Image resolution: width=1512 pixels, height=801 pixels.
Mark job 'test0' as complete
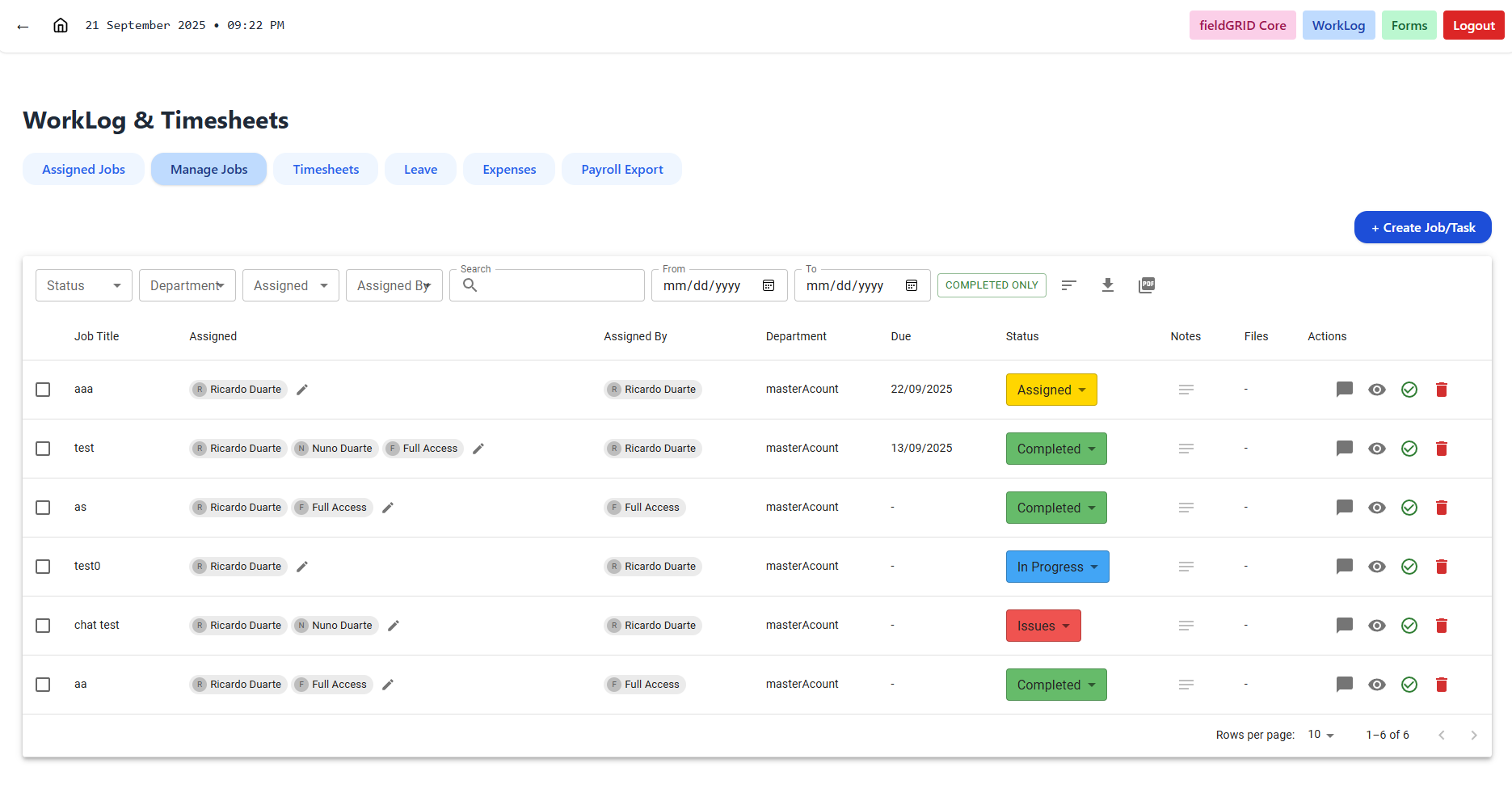pyautogui.click(x=1409, y=566)
